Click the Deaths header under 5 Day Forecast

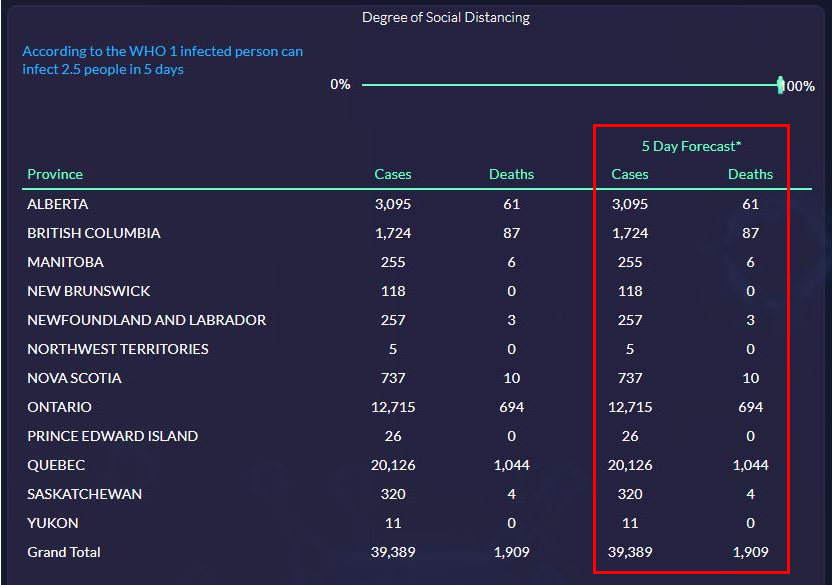[750, 174]
